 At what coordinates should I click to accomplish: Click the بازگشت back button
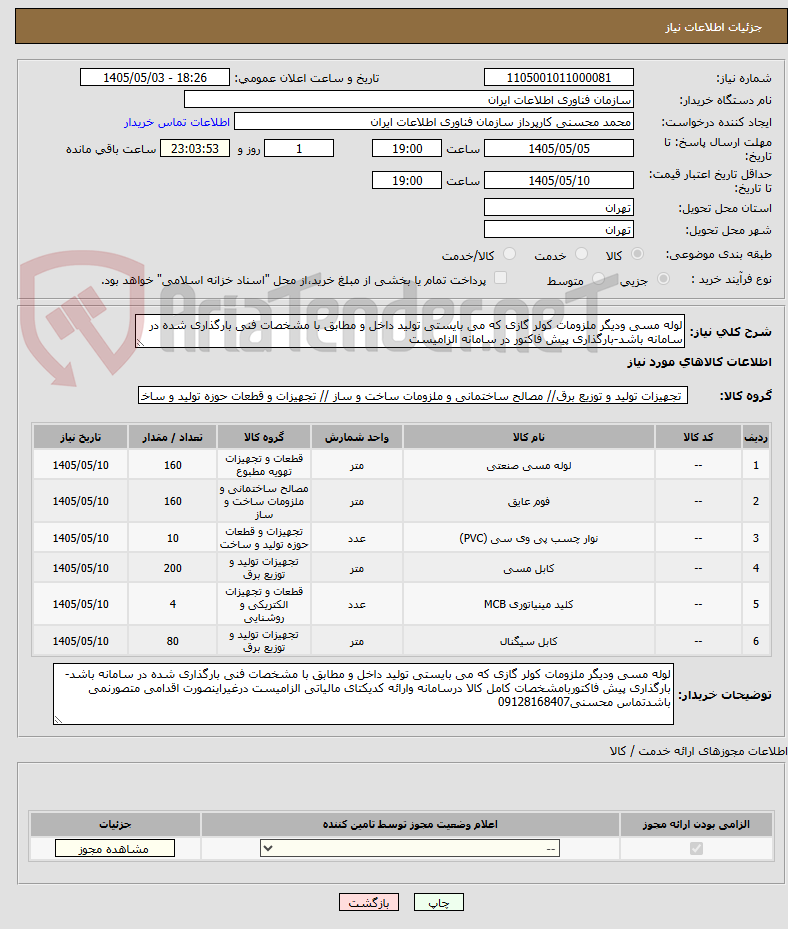369,902
